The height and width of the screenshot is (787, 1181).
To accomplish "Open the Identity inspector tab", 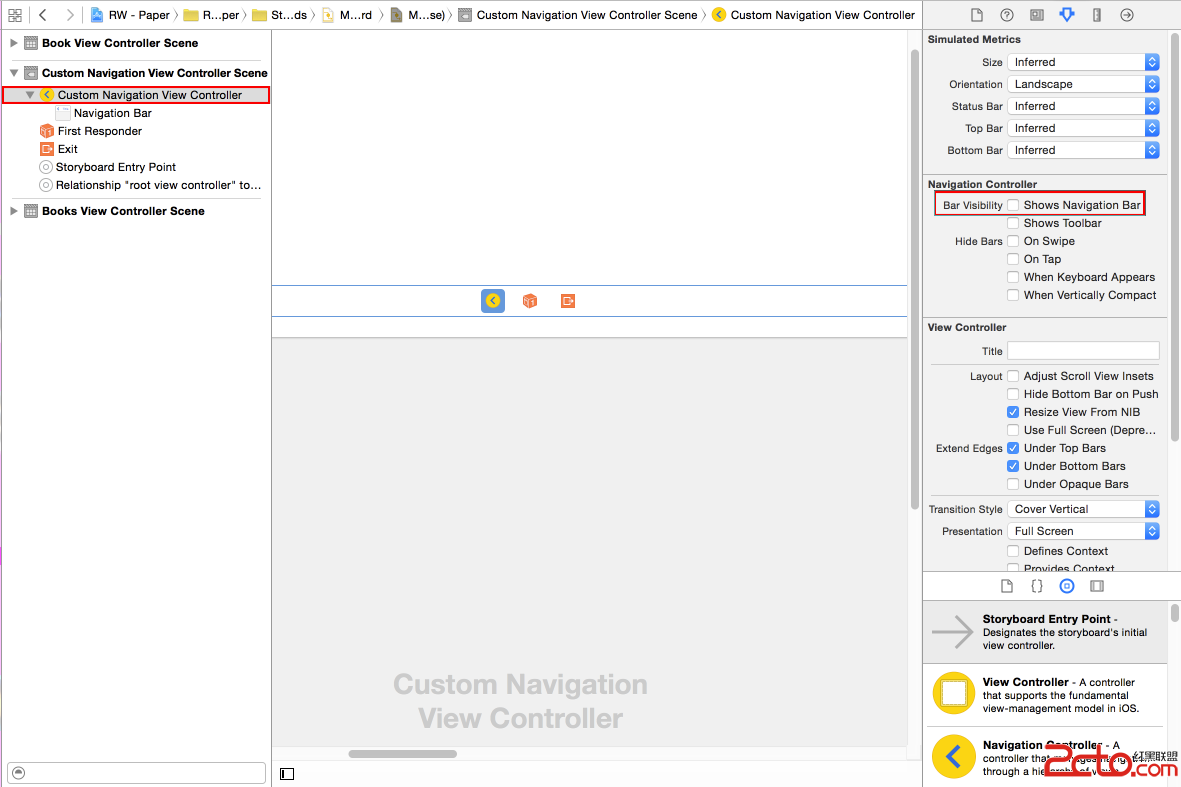I will [1037, 15].
